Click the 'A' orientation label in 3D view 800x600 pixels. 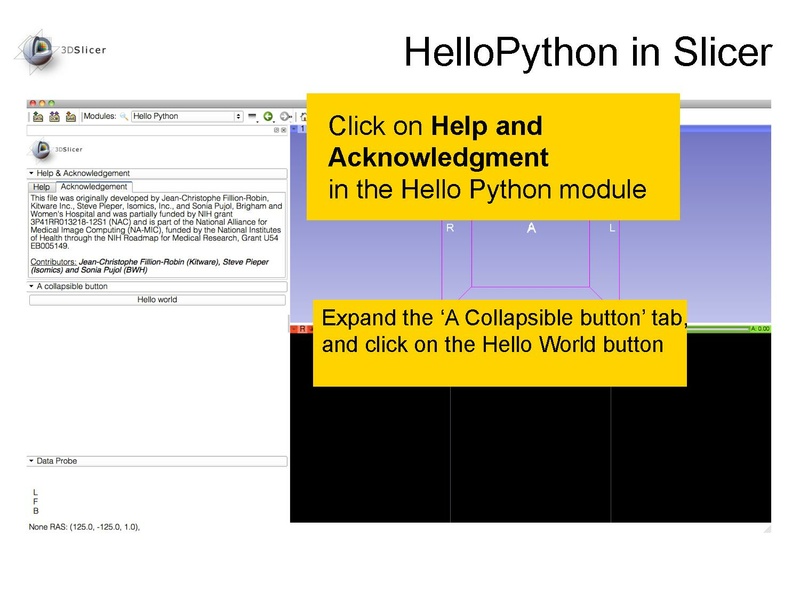click(531, 228)
